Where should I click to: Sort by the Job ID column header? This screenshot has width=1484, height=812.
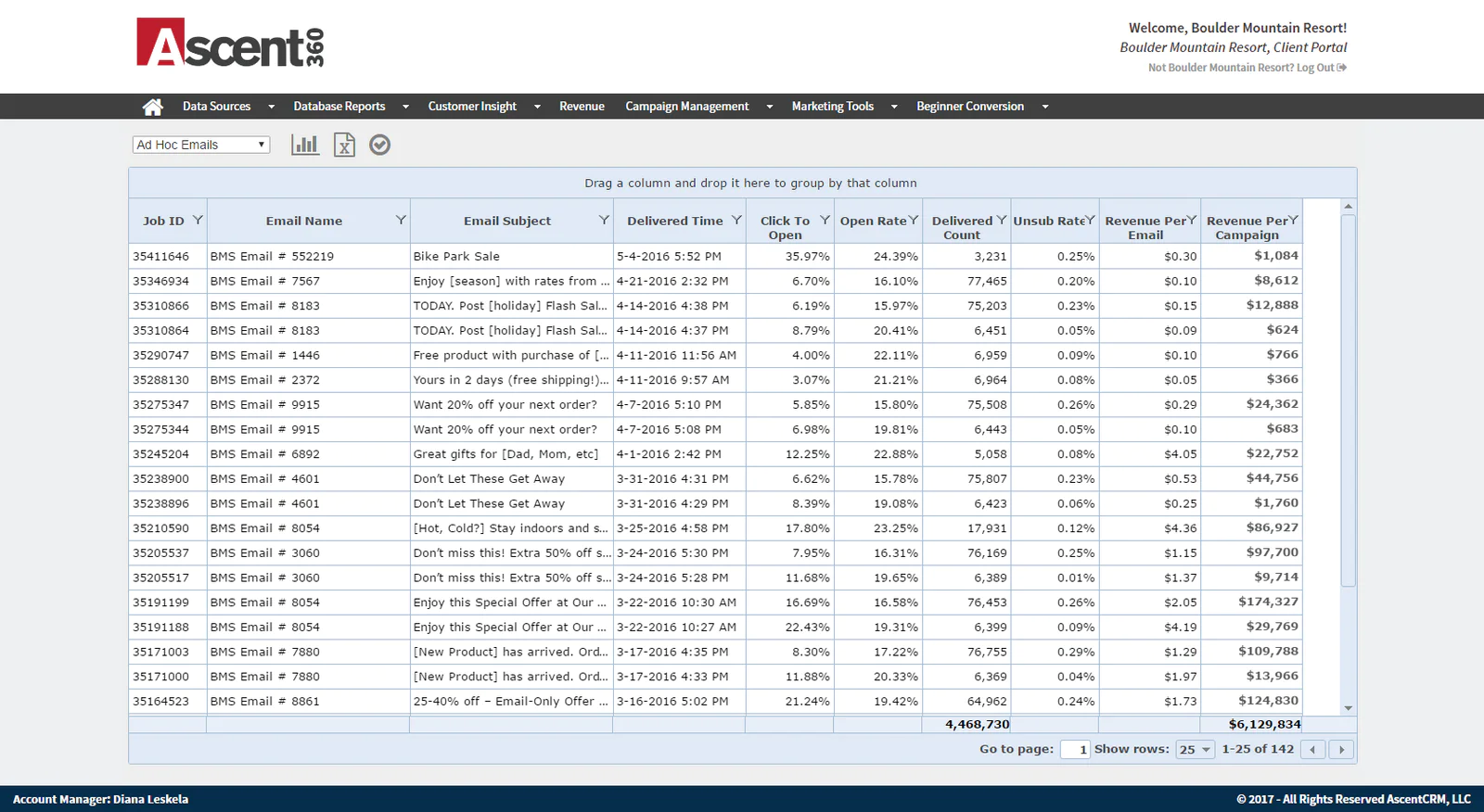tap(163, 221)
